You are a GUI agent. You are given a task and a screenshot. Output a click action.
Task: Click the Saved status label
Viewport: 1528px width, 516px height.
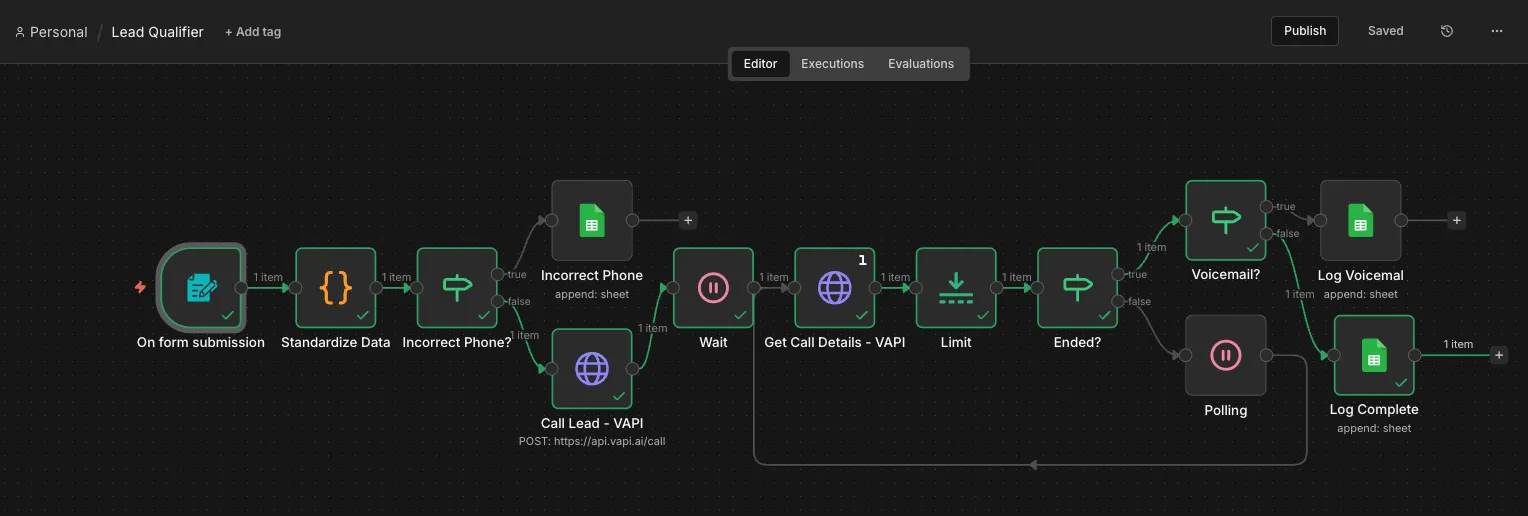tap(1386, 31)
